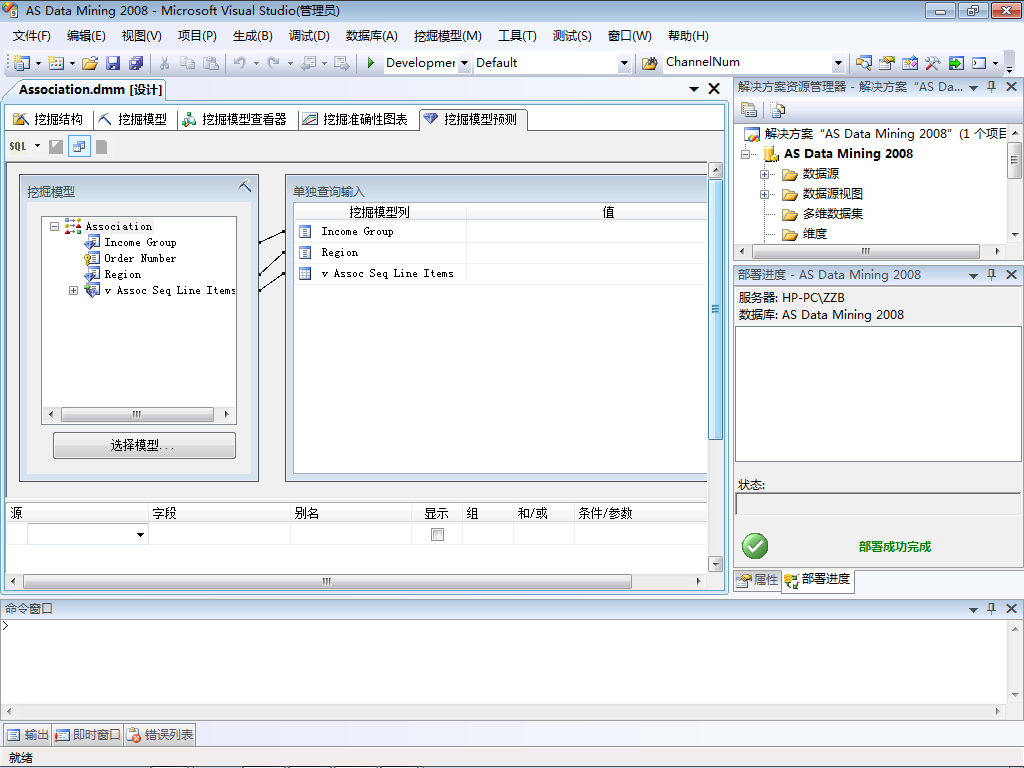Viewport: 1024px width, 768px height.
Task: Click the v Assoc Seq Line Items input row
Action: tap(500, 274)
